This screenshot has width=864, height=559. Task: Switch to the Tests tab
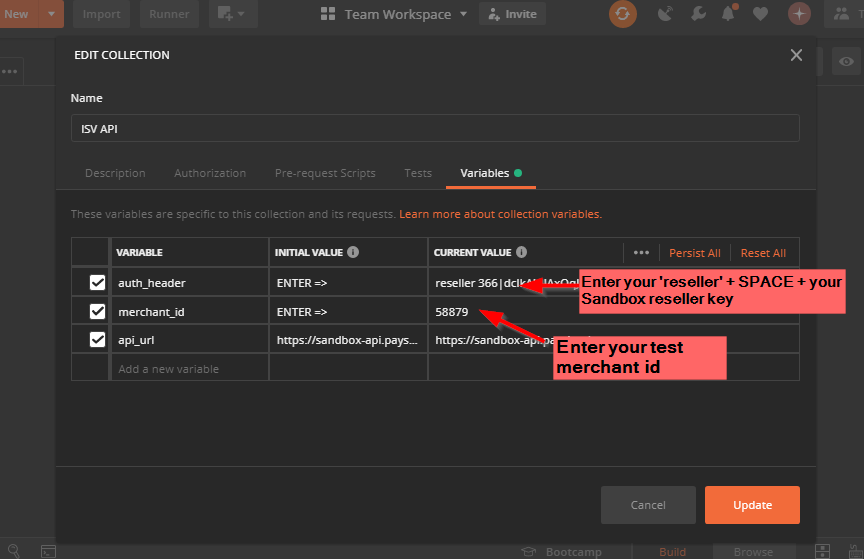click(418, 173)
